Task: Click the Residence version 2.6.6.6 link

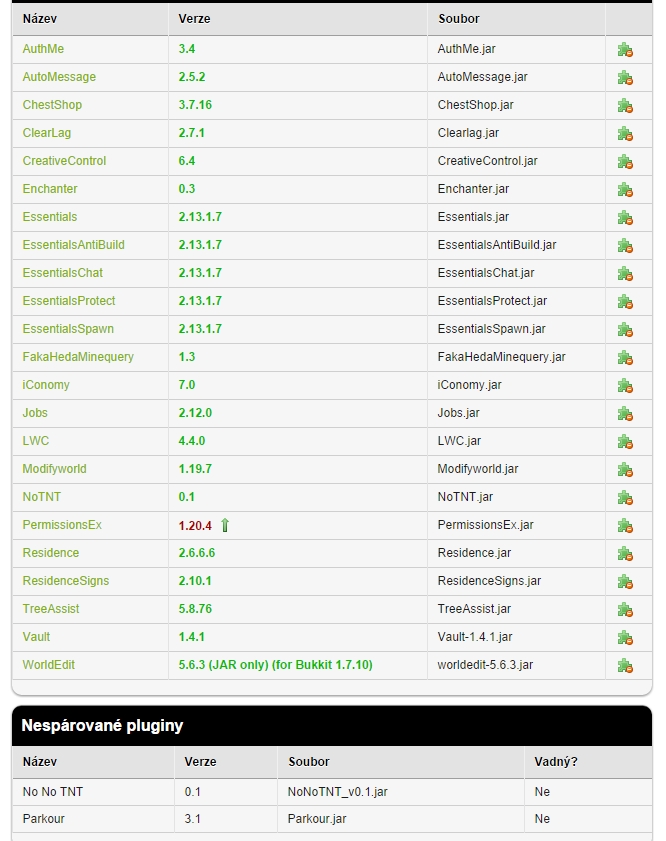Action: coord(197,553)
